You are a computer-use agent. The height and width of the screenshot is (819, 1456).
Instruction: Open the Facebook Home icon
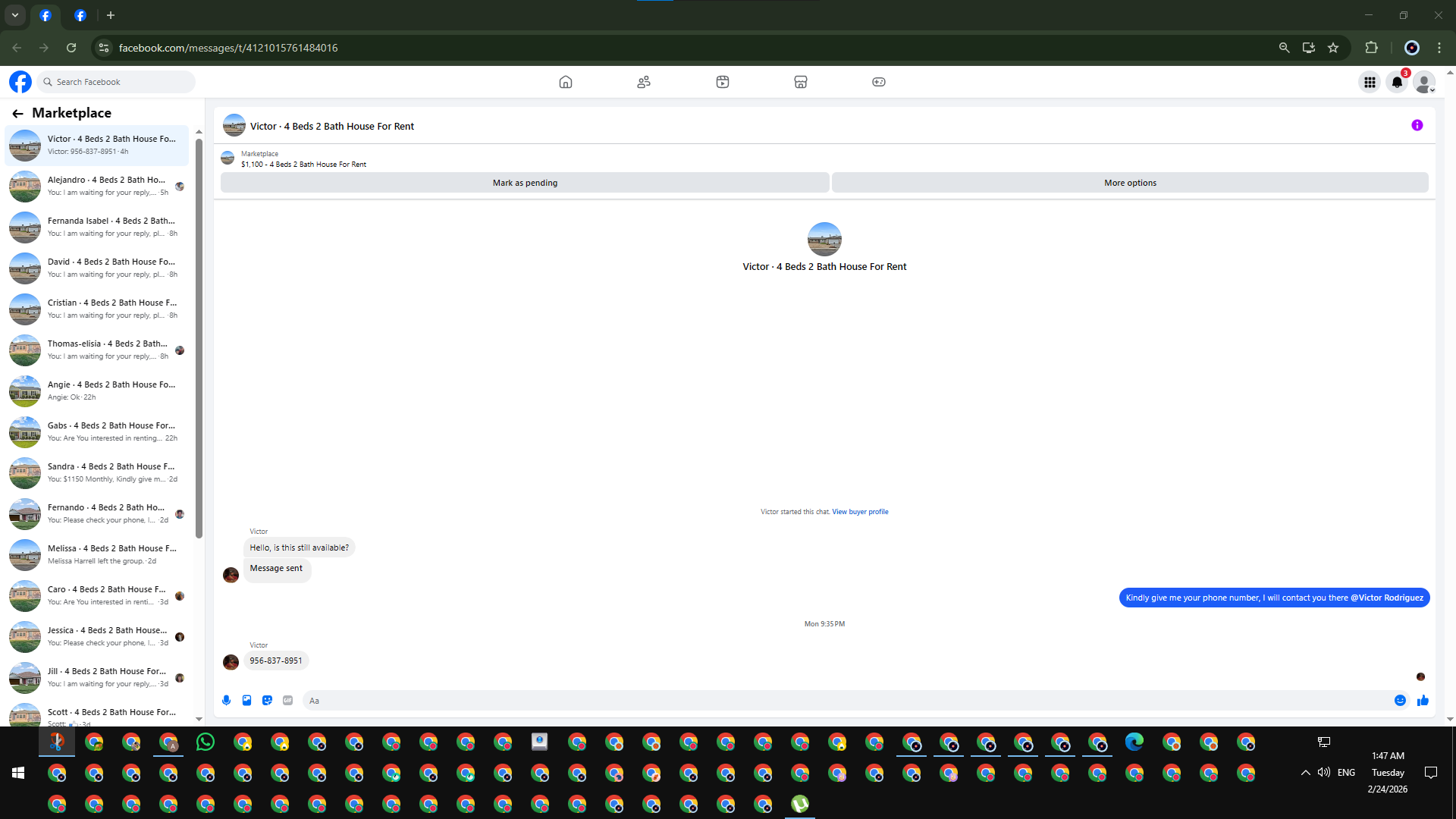click(565, 82)
